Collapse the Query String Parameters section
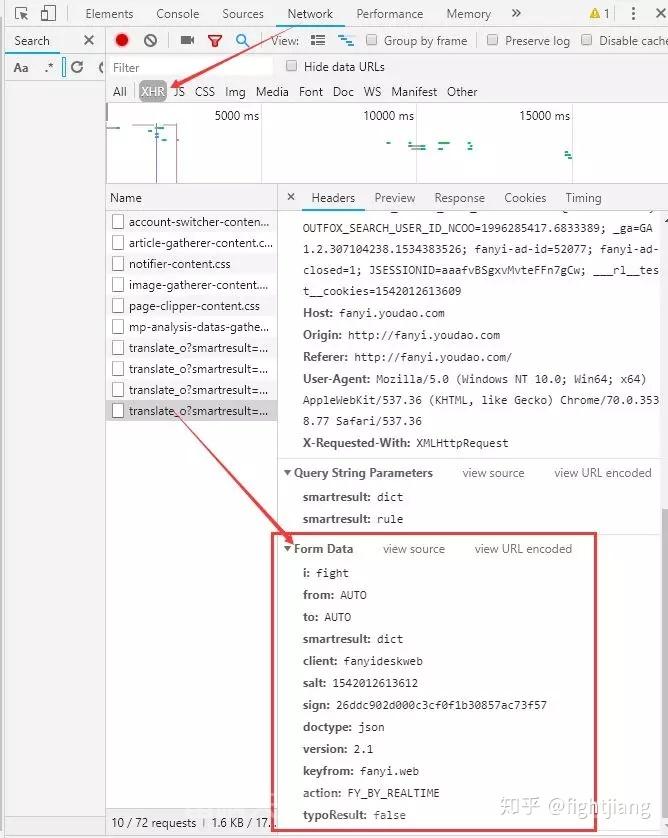 (288, 472)
